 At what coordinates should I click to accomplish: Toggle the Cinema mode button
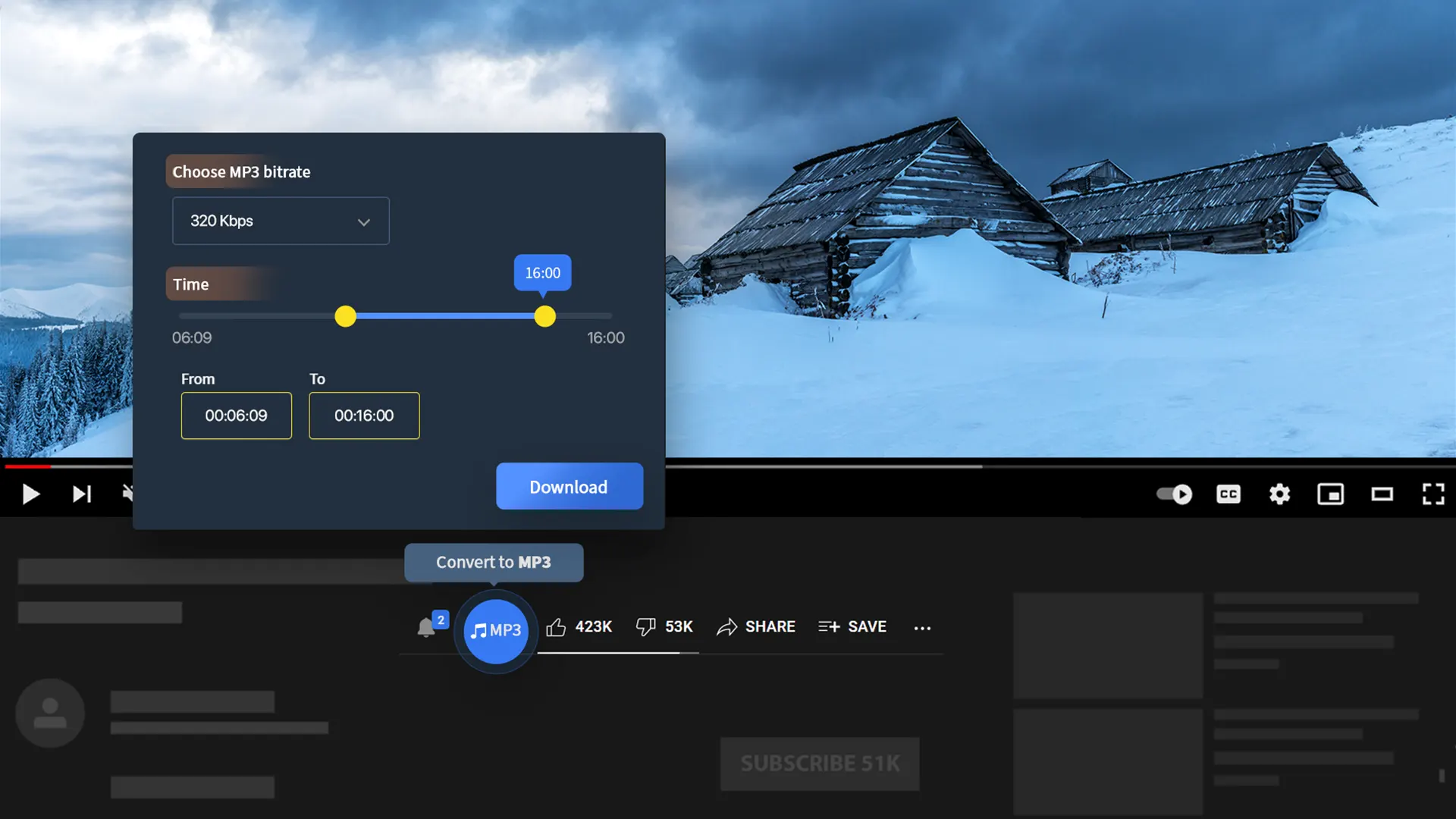point(1383,492)
